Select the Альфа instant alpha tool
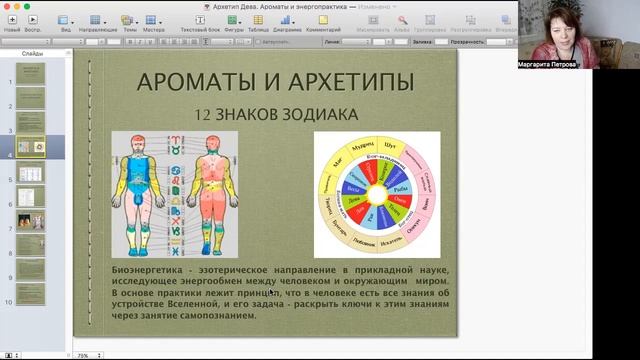 (x=402, y=23)
